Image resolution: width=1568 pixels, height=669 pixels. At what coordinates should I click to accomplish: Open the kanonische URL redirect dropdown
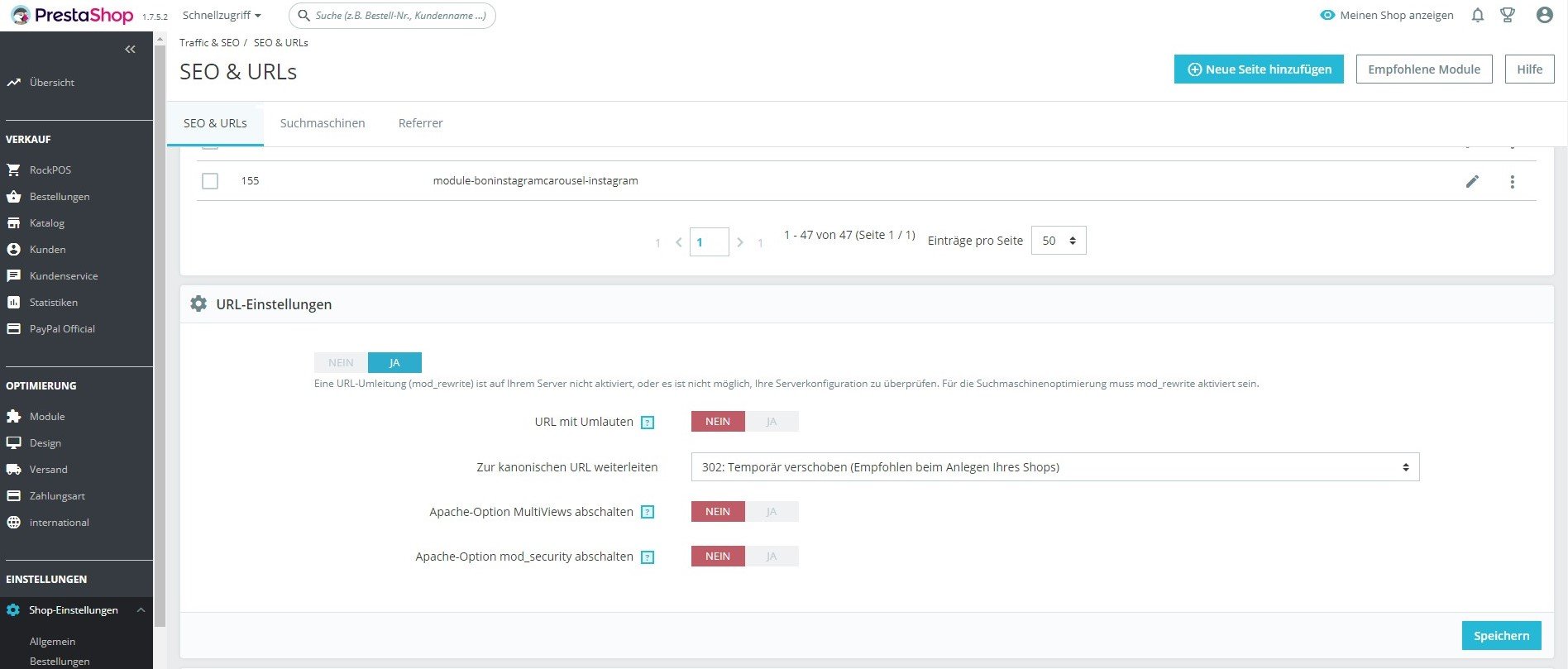point(1055,467)
